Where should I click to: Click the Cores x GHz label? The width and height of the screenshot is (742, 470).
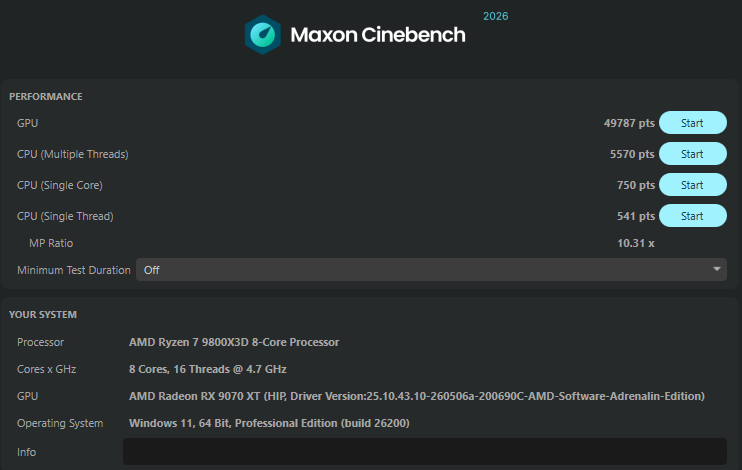46,369
